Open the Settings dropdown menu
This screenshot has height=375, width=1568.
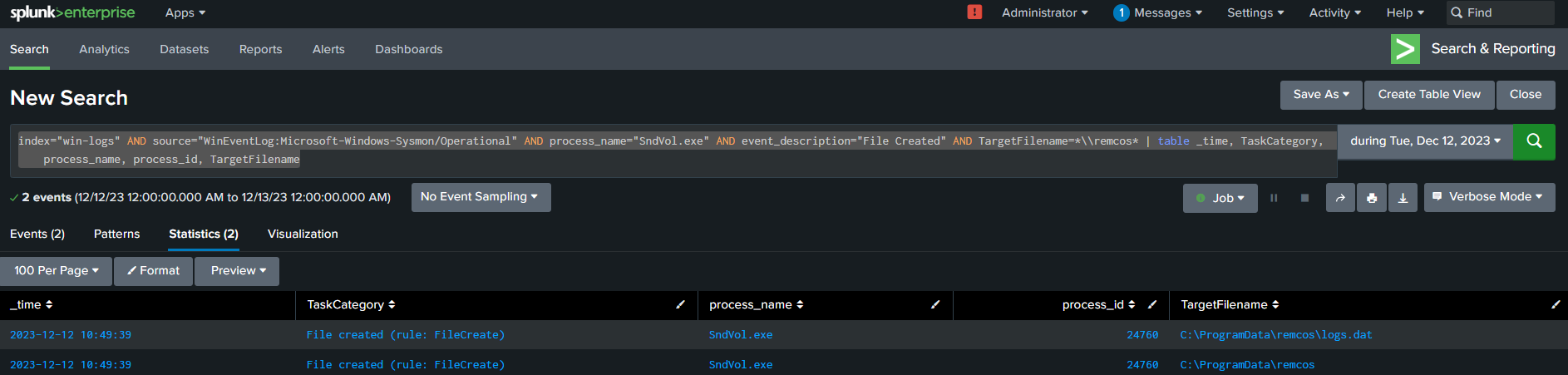(1255, 12)
